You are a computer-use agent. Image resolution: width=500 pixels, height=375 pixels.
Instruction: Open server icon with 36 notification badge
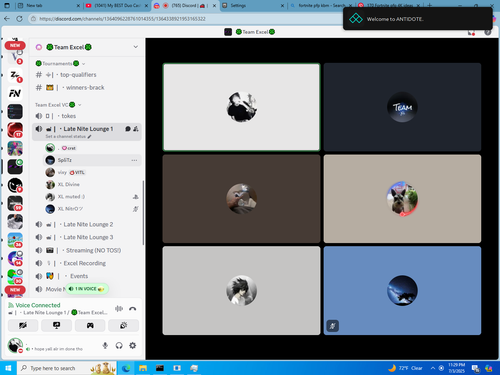click(15, 240)
